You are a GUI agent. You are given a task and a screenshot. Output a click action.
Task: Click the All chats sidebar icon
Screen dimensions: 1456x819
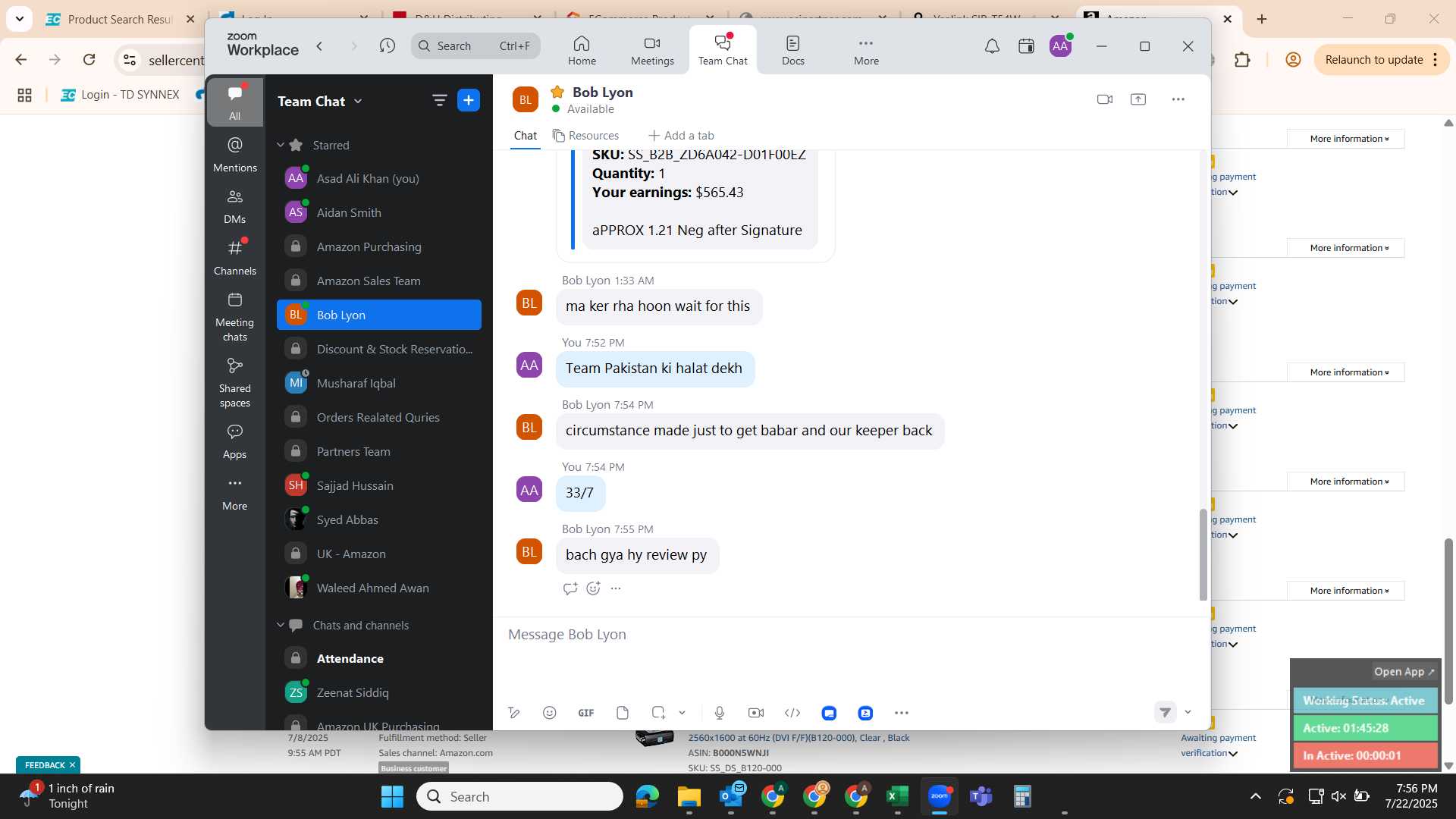click(x=234, y=102)
